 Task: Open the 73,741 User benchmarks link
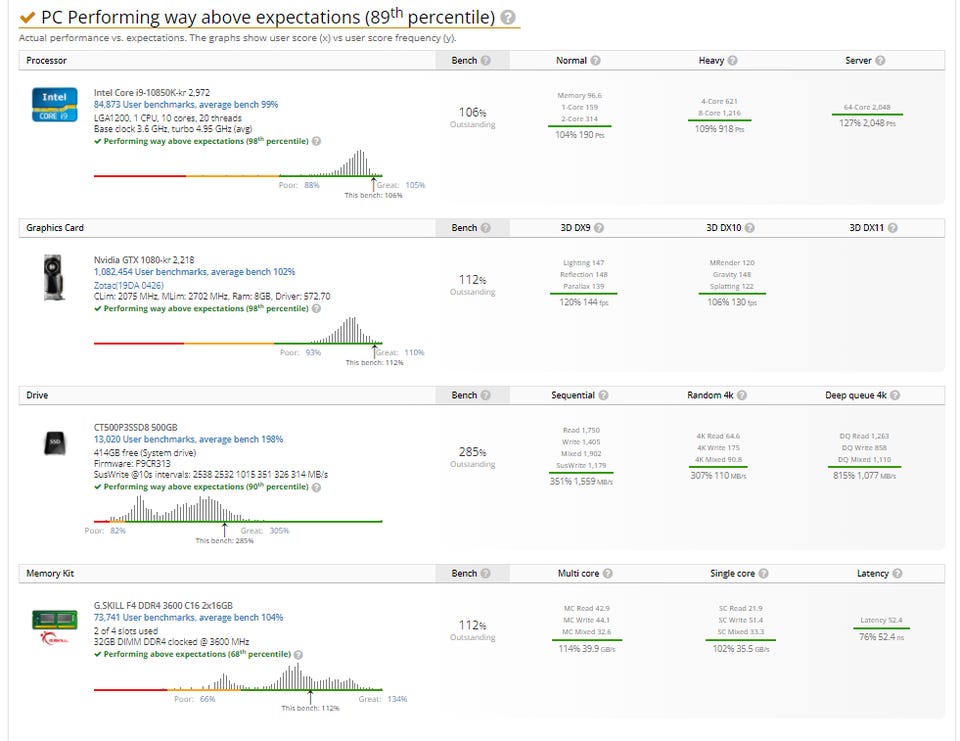click(x=188, y=618)
